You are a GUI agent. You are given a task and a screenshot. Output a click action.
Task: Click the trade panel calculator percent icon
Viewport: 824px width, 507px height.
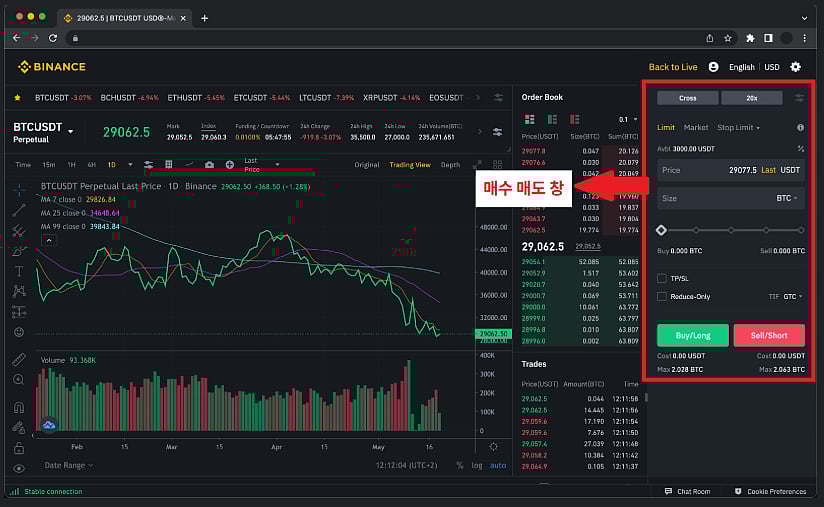click(x=800, y=148)
